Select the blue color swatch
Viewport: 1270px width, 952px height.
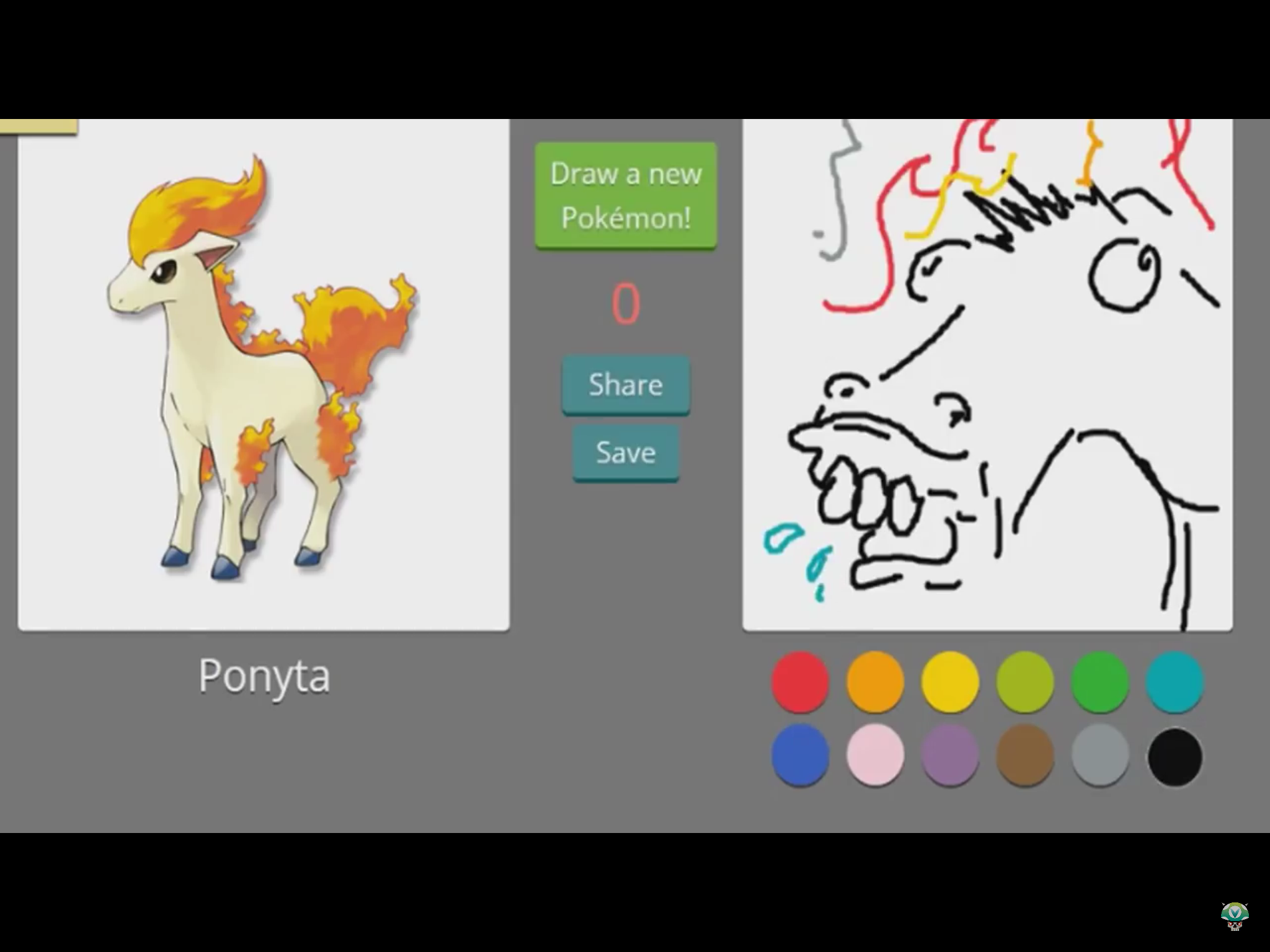click(800, 756)
